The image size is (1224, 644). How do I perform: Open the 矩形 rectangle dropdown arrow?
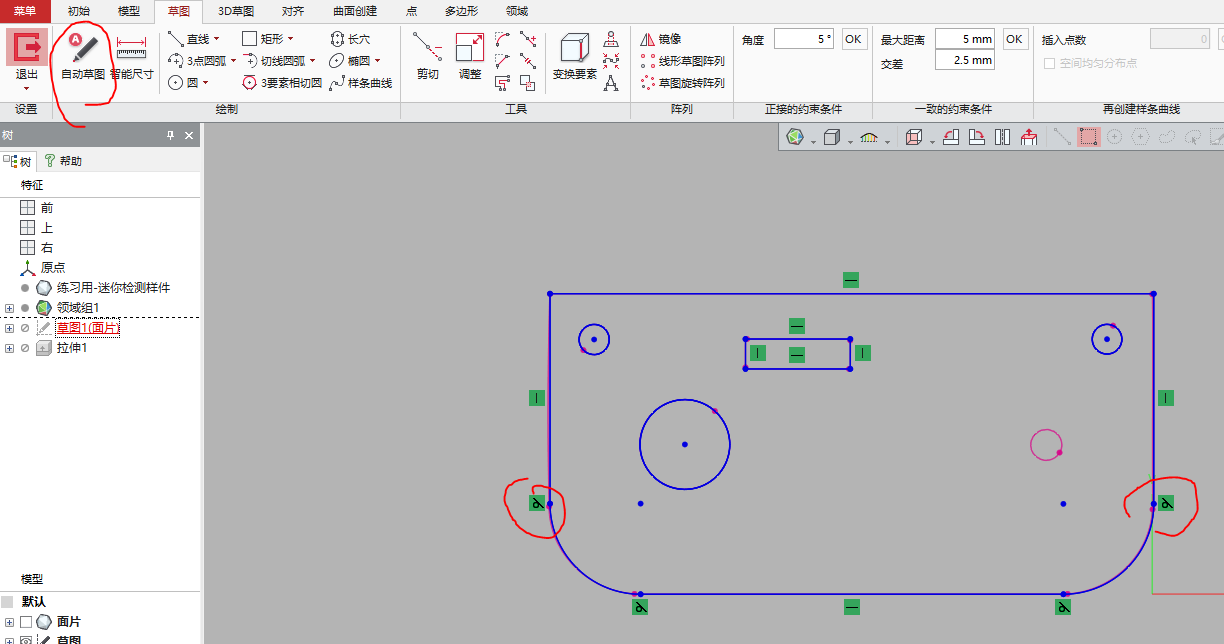pyautogui.click(x=290, y=39)
